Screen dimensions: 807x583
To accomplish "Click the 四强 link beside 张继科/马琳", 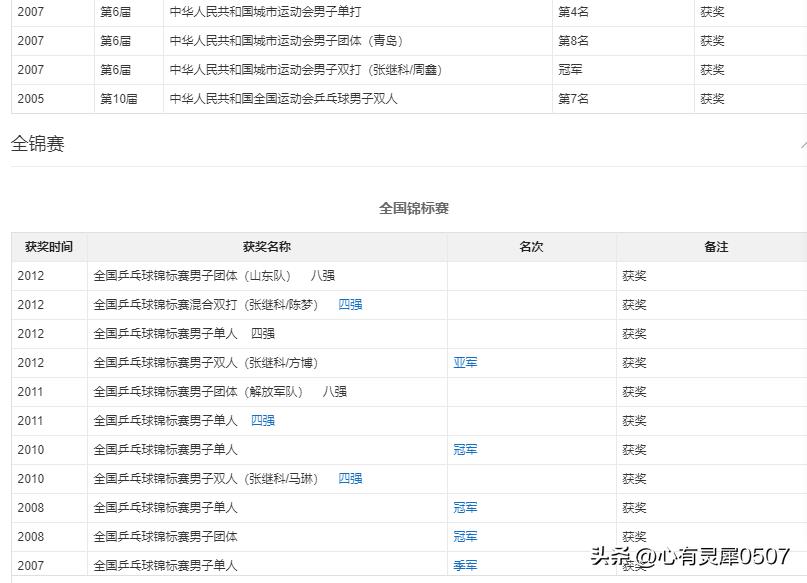I will click(x=351, y=479).
